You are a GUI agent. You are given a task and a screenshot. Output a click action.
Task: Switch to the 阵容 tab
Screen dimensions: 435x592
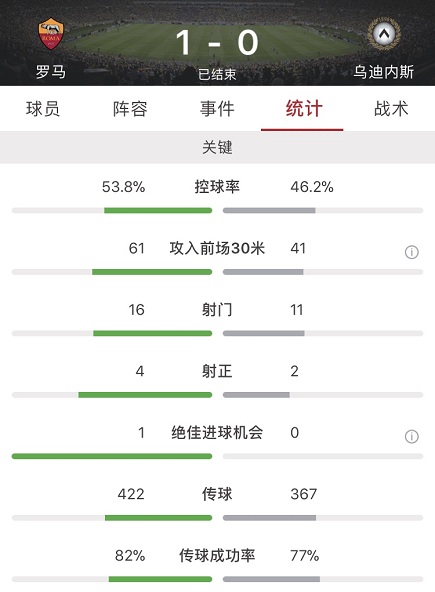(130, 109)
